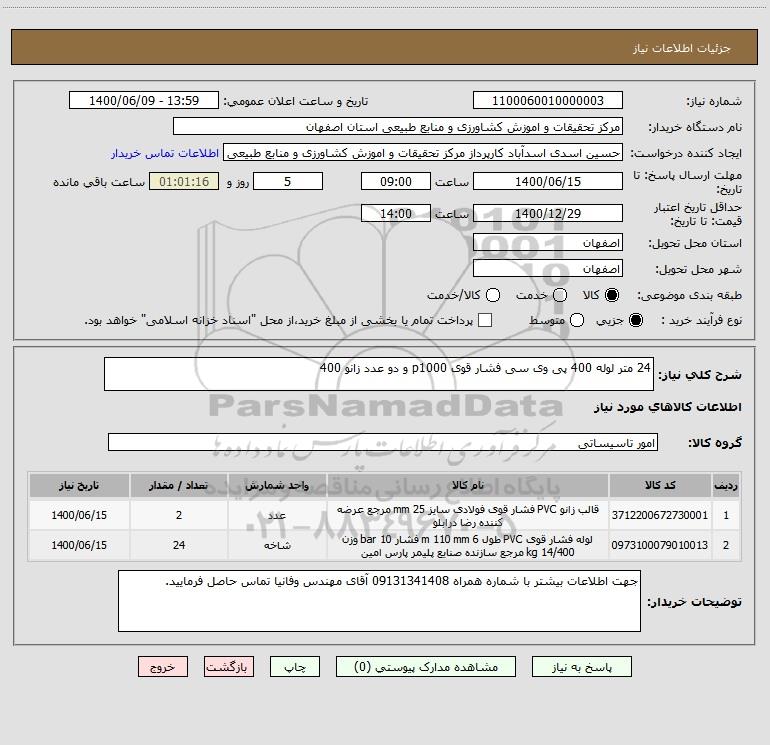770x745 pixels.
Task: Click the days remaining field showing 5
Action: [288, 181]
